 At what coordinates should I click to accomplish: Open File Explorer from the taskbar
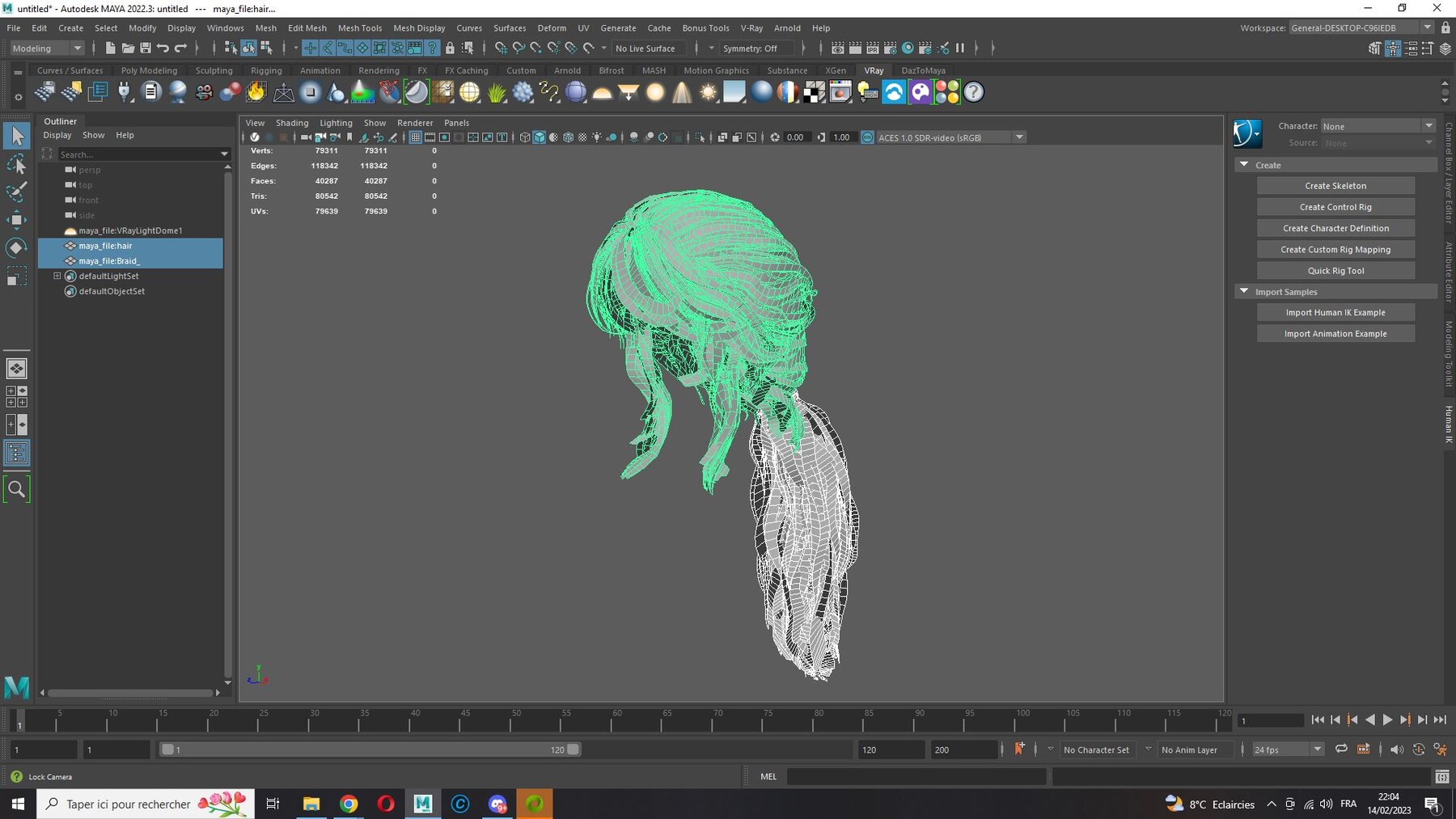pos(311,804)
